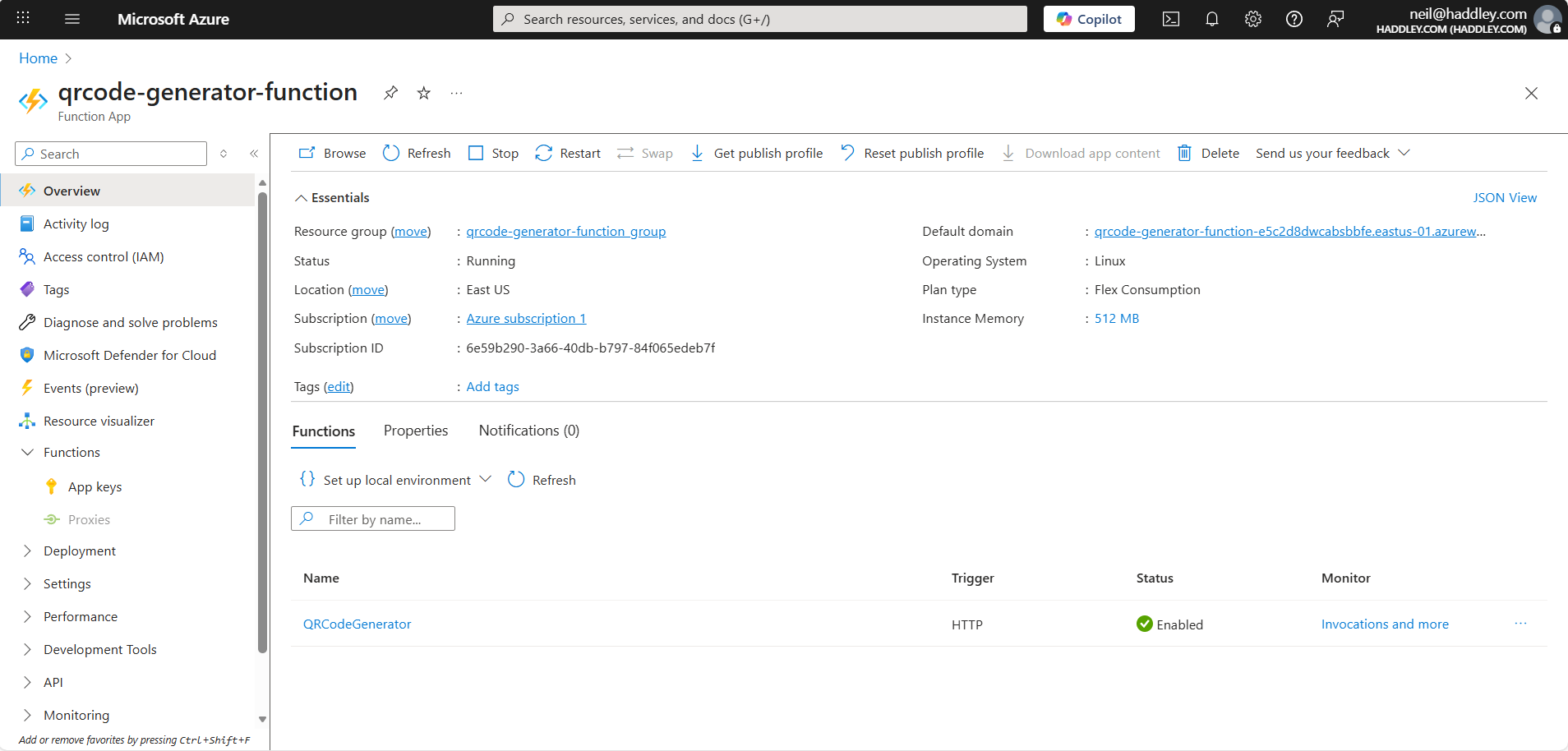Open the notifications bell

tap(1212, 19)
